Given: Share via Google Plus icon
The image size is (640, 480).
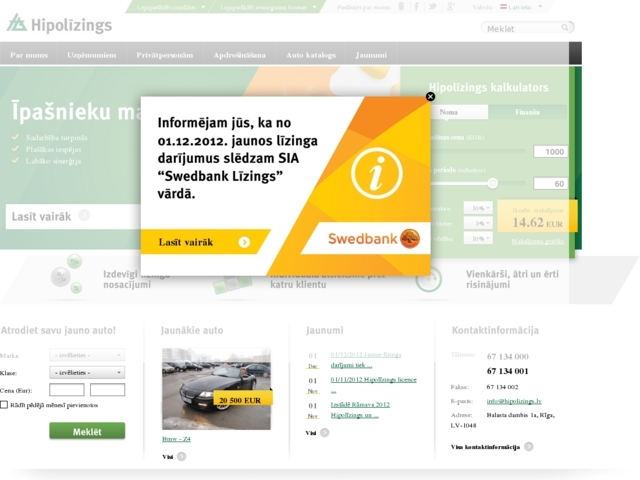Looking at the screenshot, I should 451,7.
